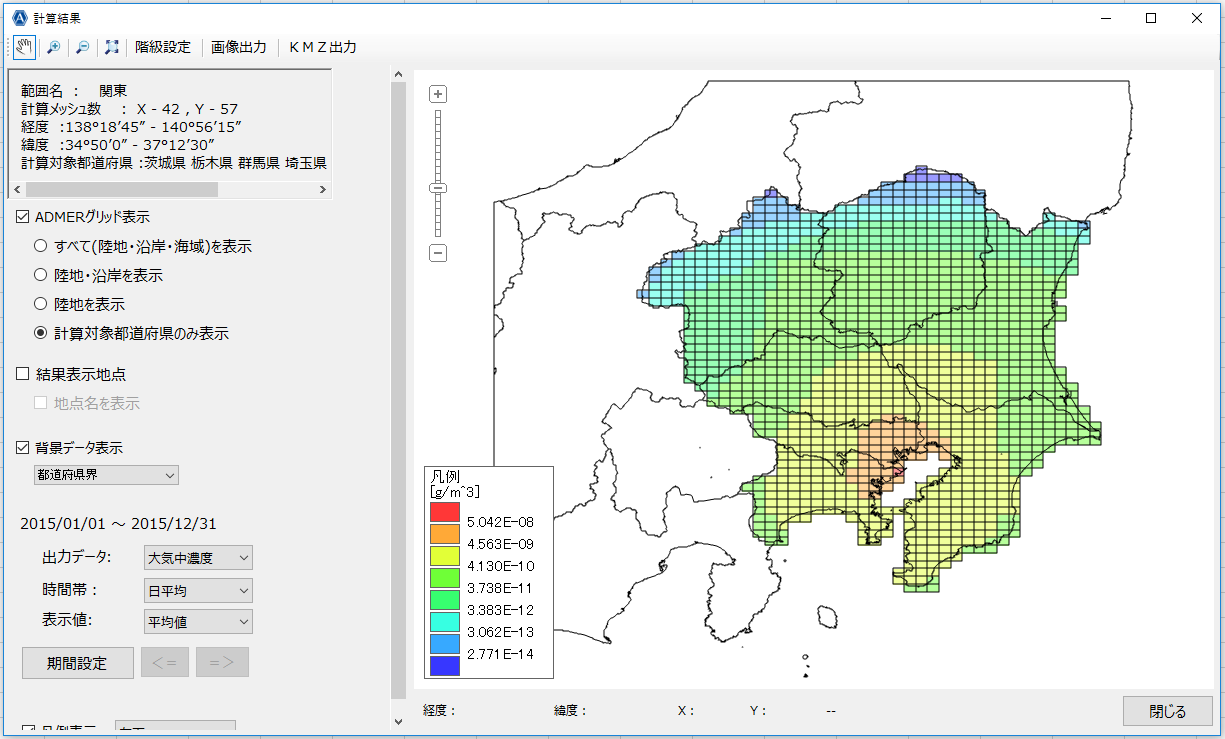The width and height of the screenshot is (1225, 739).
Task: Click the 閉じる button
Action: click(1167, 711)
